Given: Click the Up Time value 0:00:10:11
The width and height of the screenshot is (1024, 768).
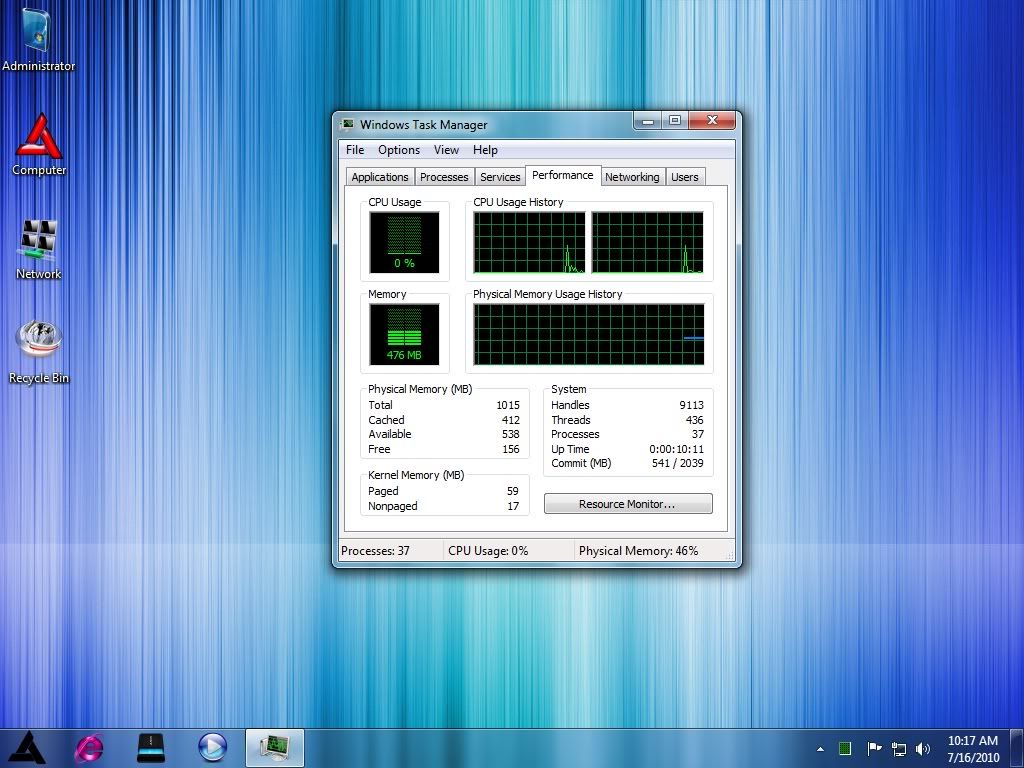Looking at the screenshot, I should 677,449.
